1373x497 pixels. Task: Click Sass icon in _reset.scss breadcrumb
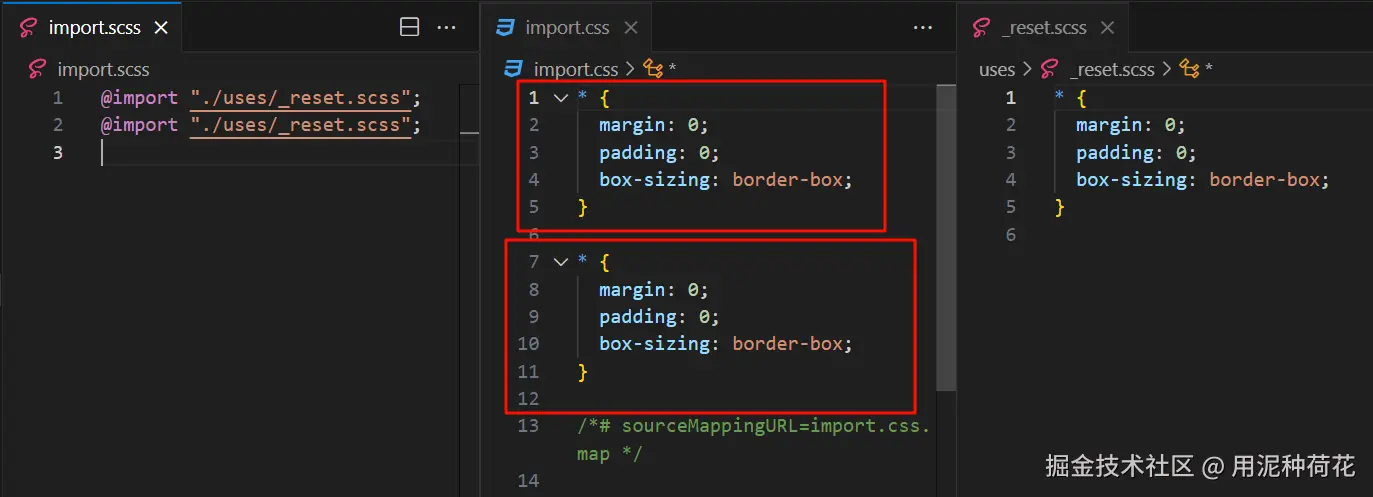pyautogui.click(x=1049, y=69)
